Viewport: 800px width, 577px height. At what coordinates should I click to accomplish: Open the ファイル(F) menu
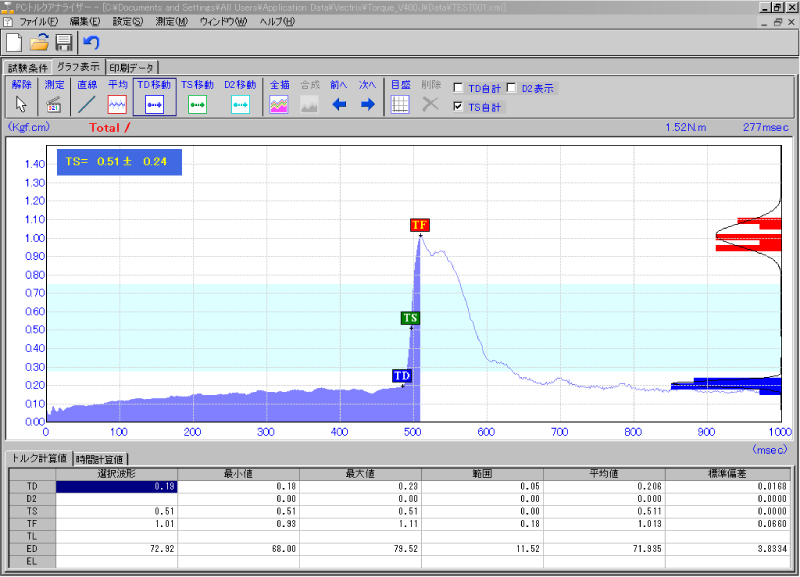pyautogui.click(x=38, y=21)
